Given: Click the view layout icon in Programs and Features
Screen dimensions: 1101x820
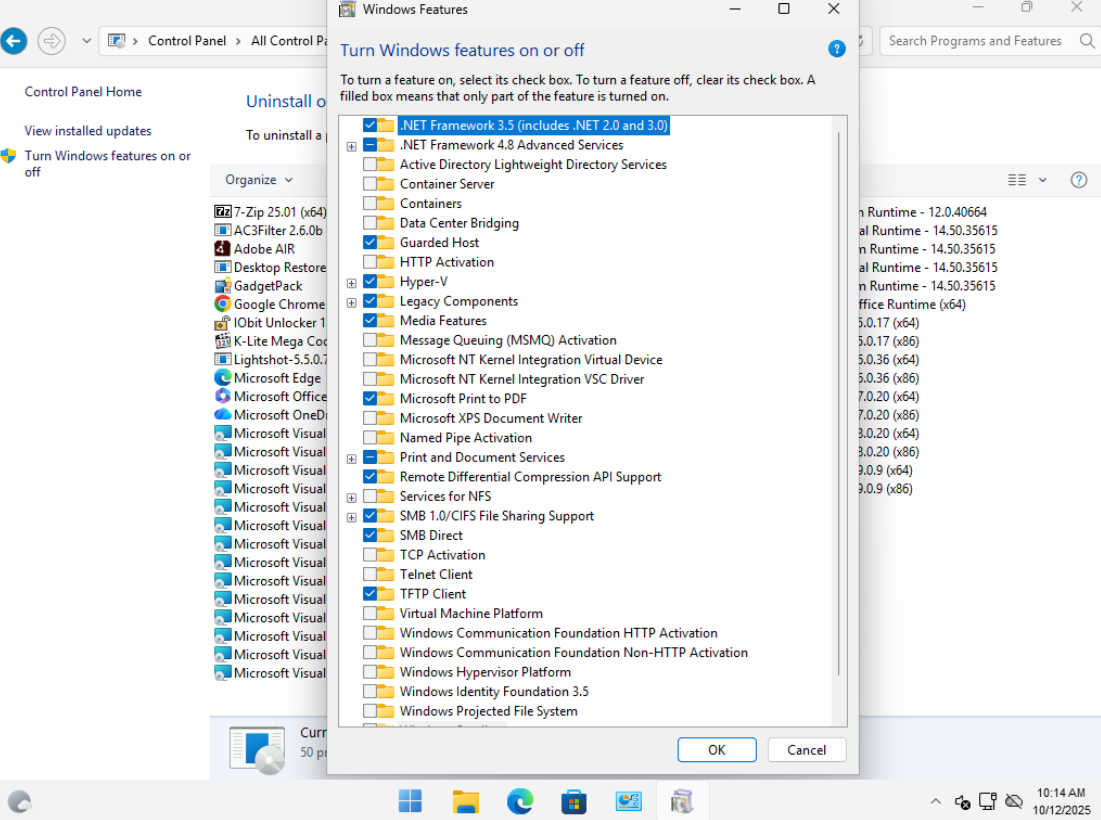Looking at the screenshot, I should pos(1017,180).
